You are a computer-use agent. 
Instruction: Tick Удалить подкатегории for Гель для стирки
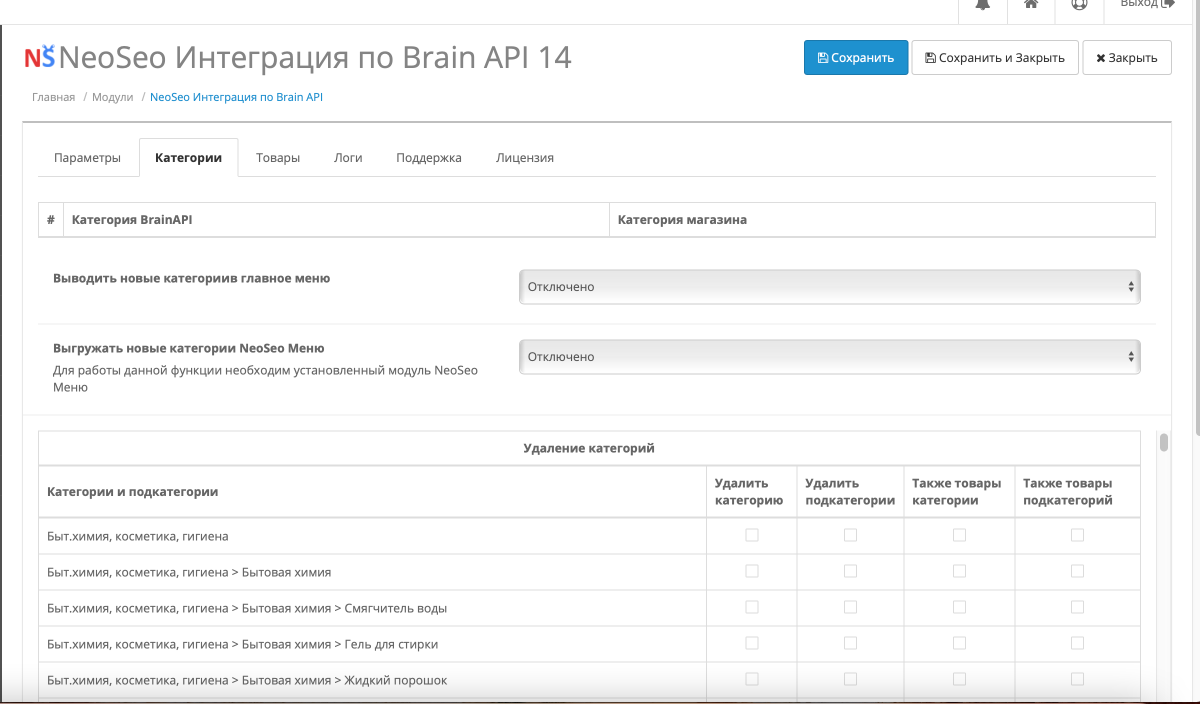[x=850, y=644]
